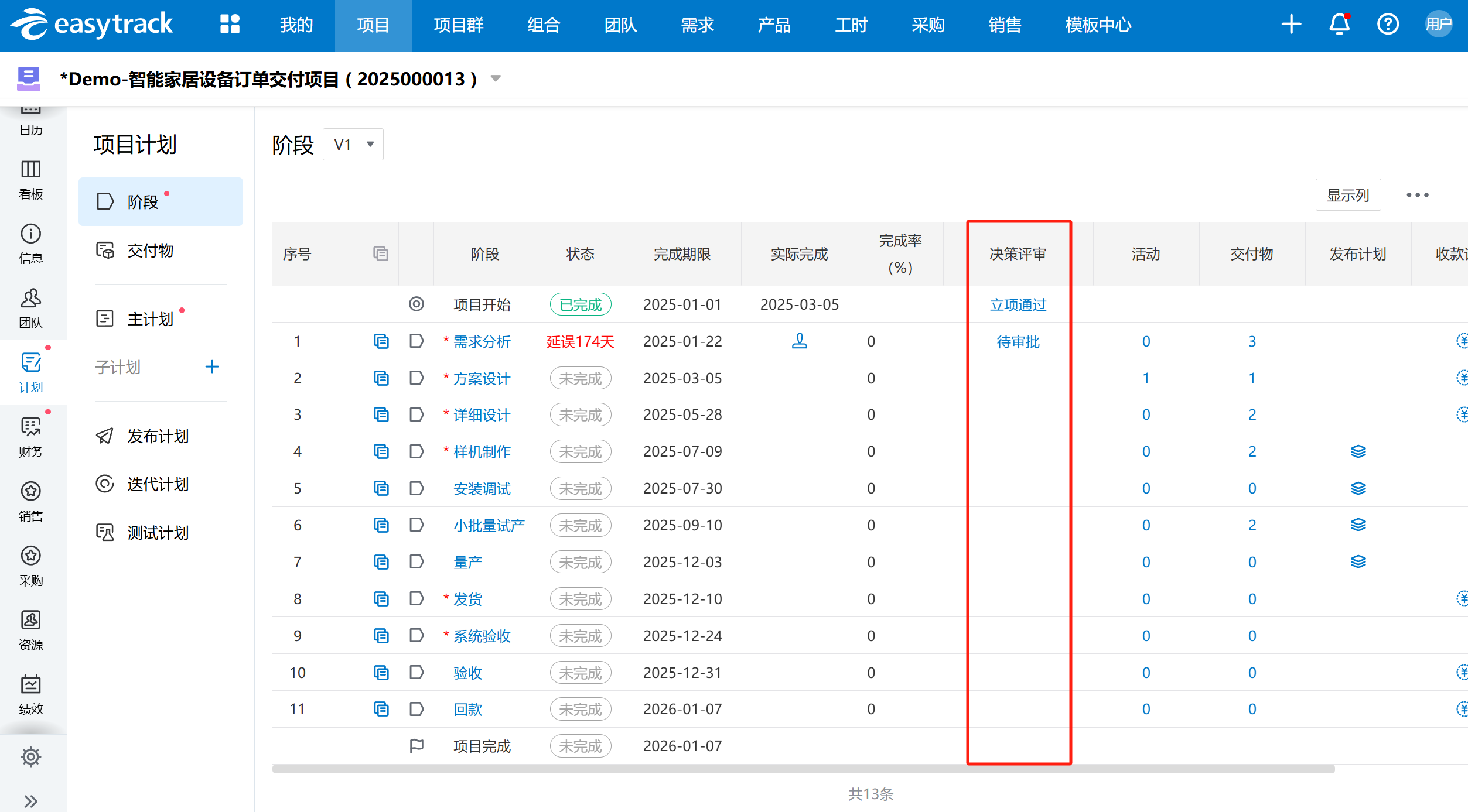Switch to the 模板中心 tab in top navigation
Viewport: 1468px width, 812px height.
coord(1098,25)
